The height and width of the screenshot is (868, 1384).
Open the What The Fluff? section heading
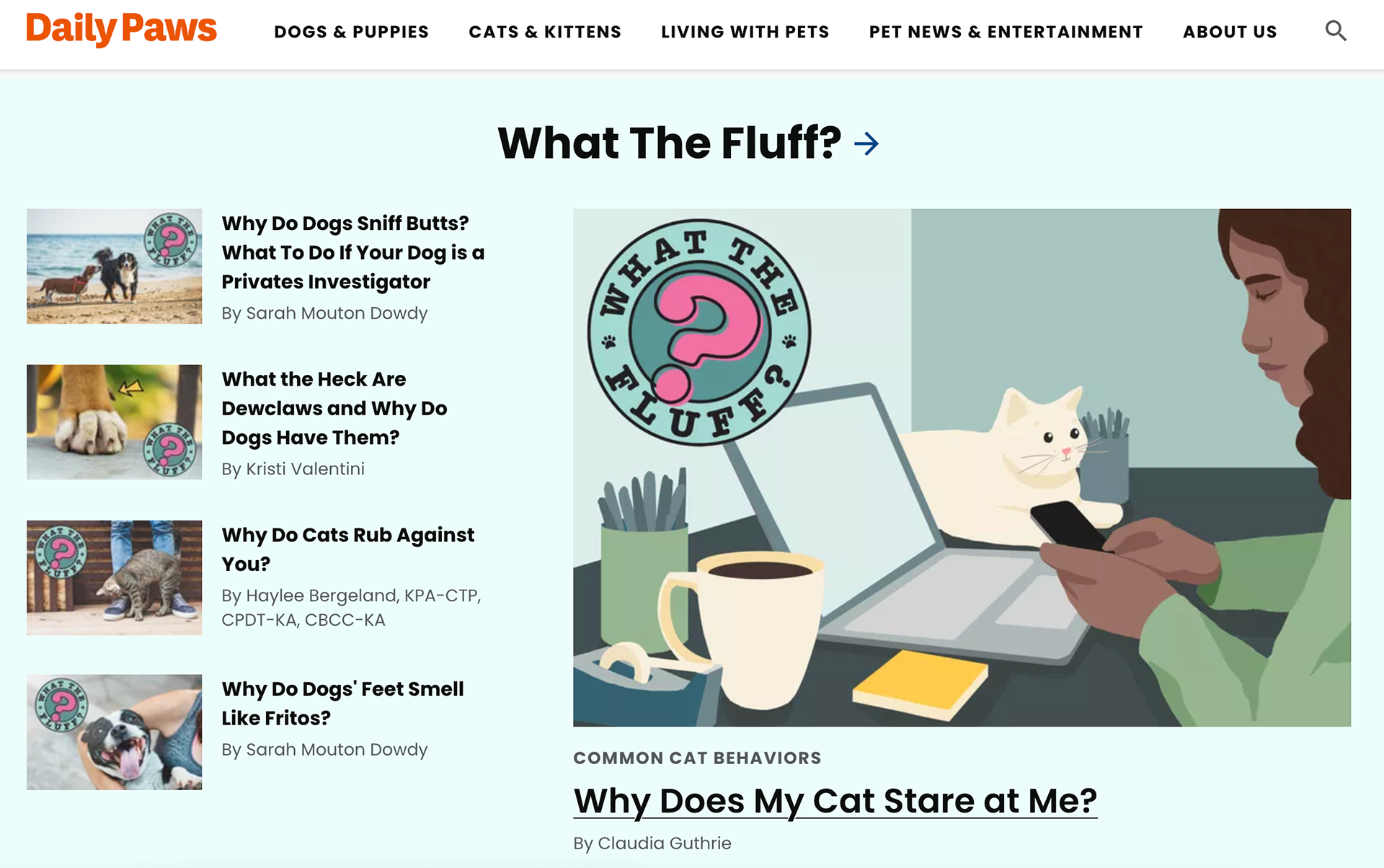(670, 143)
